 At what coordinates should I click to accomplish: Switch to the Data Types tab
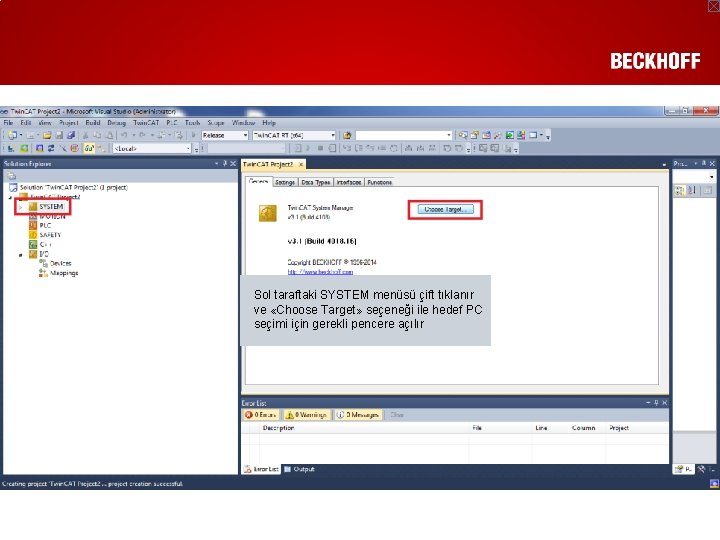[315, 183]
